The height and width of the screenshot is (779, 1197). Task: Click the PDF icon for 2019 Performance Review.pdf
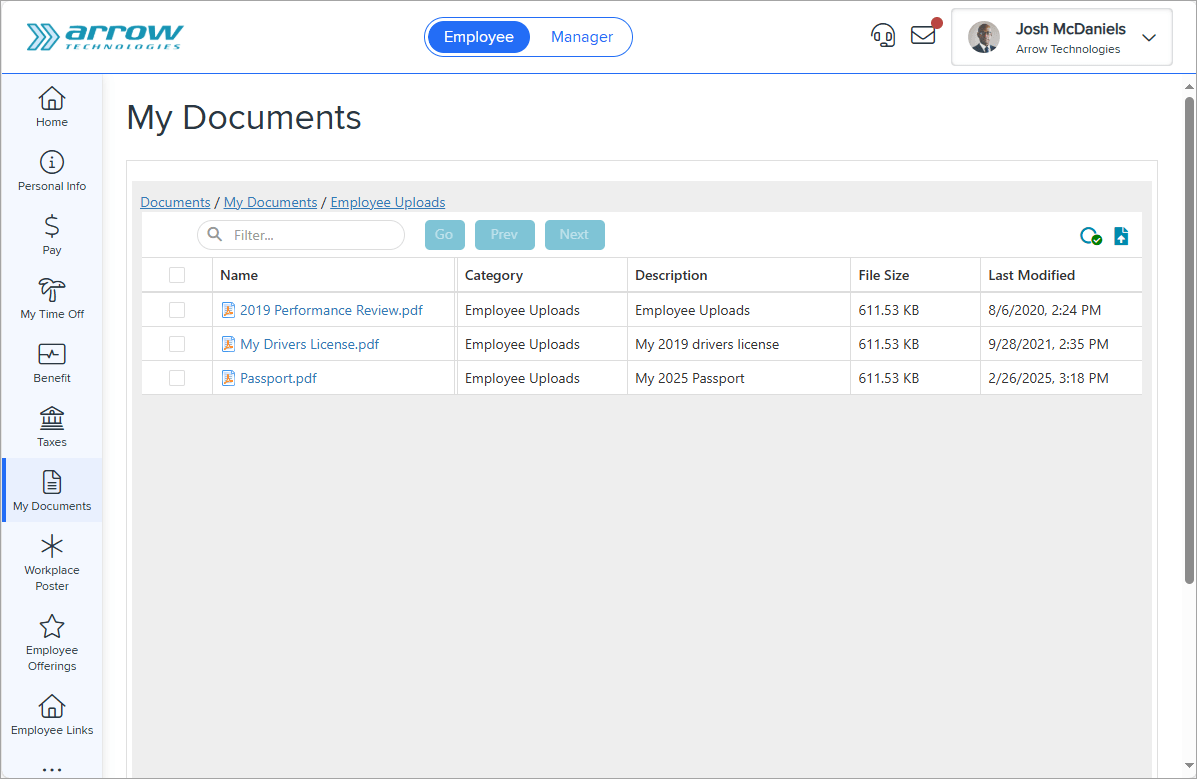(x=228, y=310)
